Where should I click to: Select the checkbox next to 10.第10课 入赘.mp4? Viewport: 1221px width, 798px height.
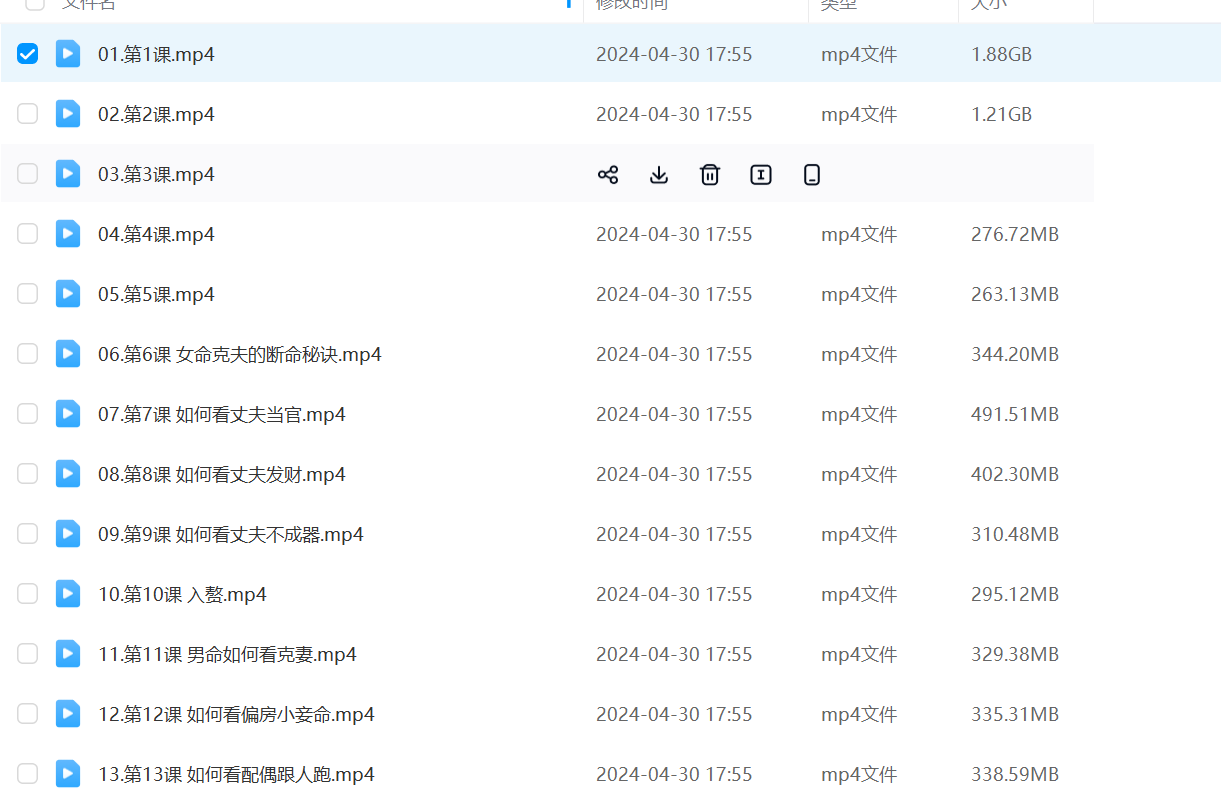pos(28,594)
